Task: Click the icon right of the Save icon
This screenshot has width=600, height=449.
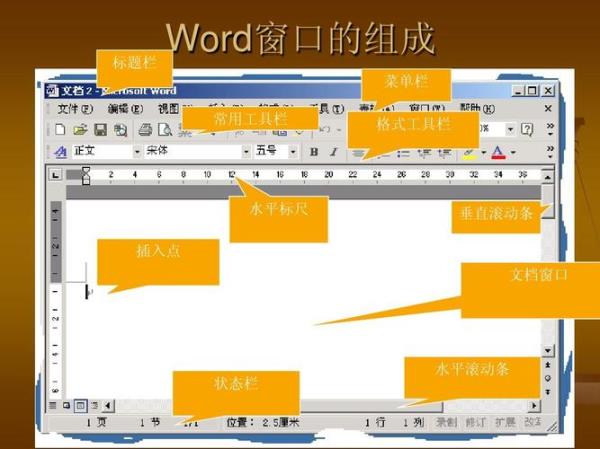Action: tap(121, 130)
